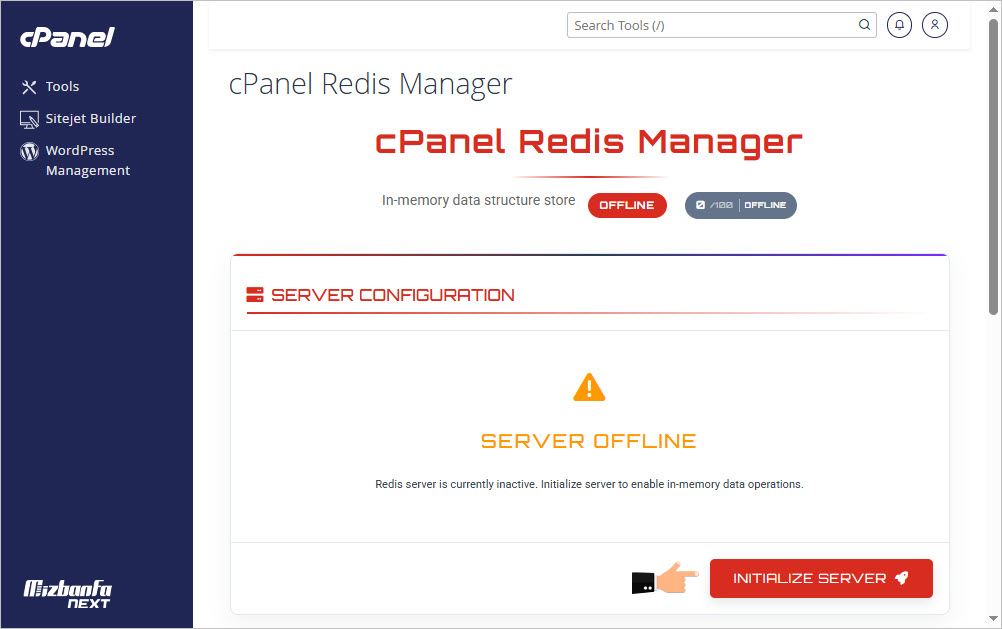Focus the Search Tools input field
The width and height of the screenshot is (1002, 629).
pyautogui.click(x=721, y=25)
